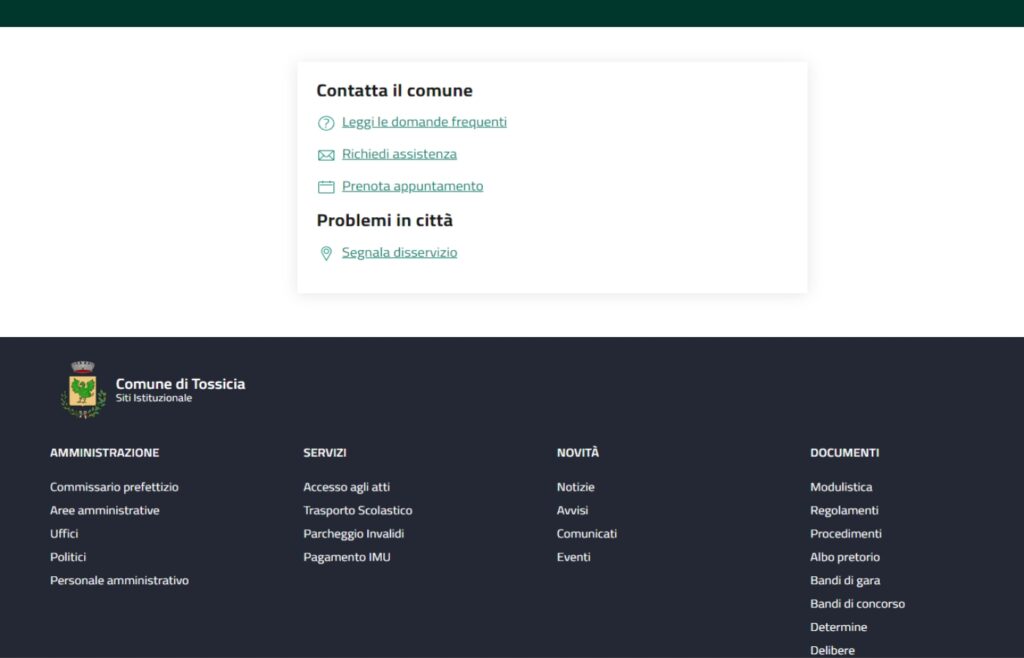The image size is (1024, 658).
Task: Click the calendar icon for appointments
Action: point(326,187)
